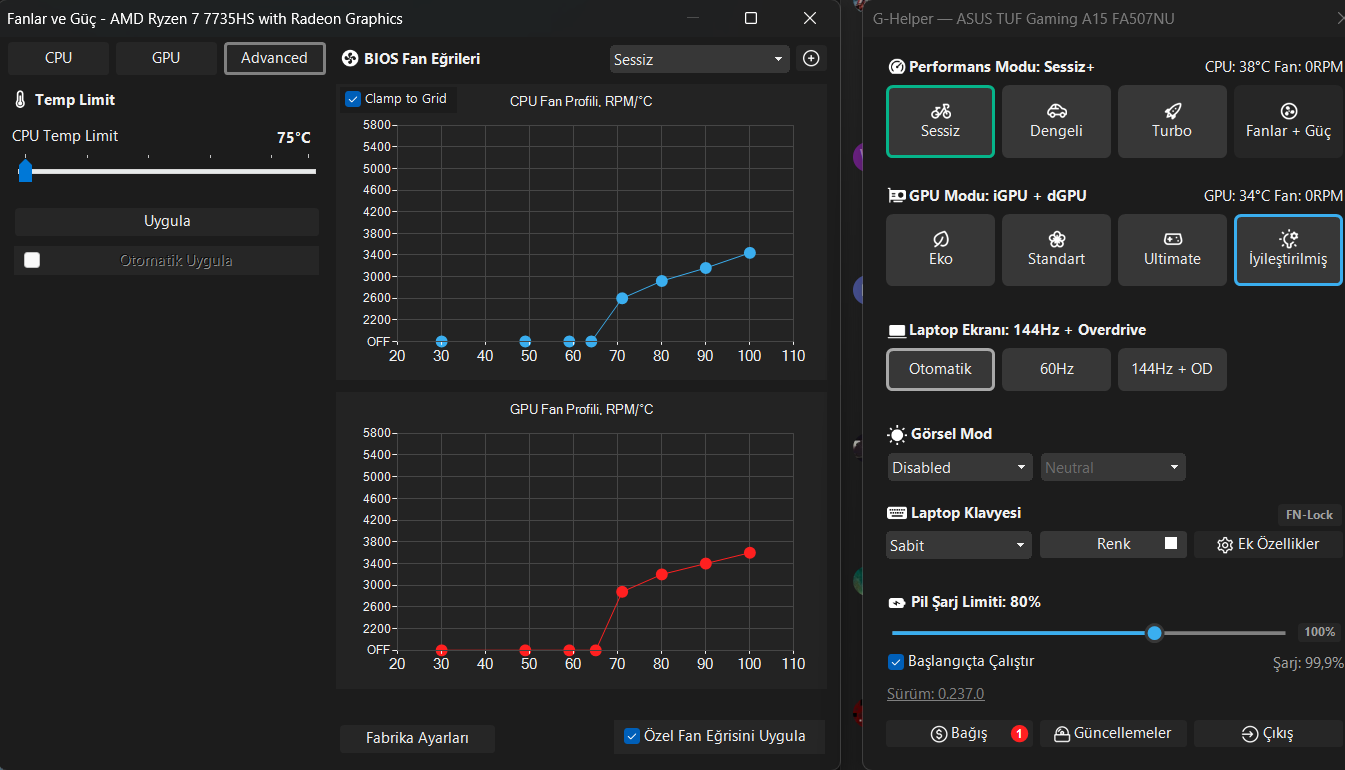Screen dimensions: 1345x770
Task: Select the Dengeli performance mode
Action: pyautogui.click(x=1056, y=121)
